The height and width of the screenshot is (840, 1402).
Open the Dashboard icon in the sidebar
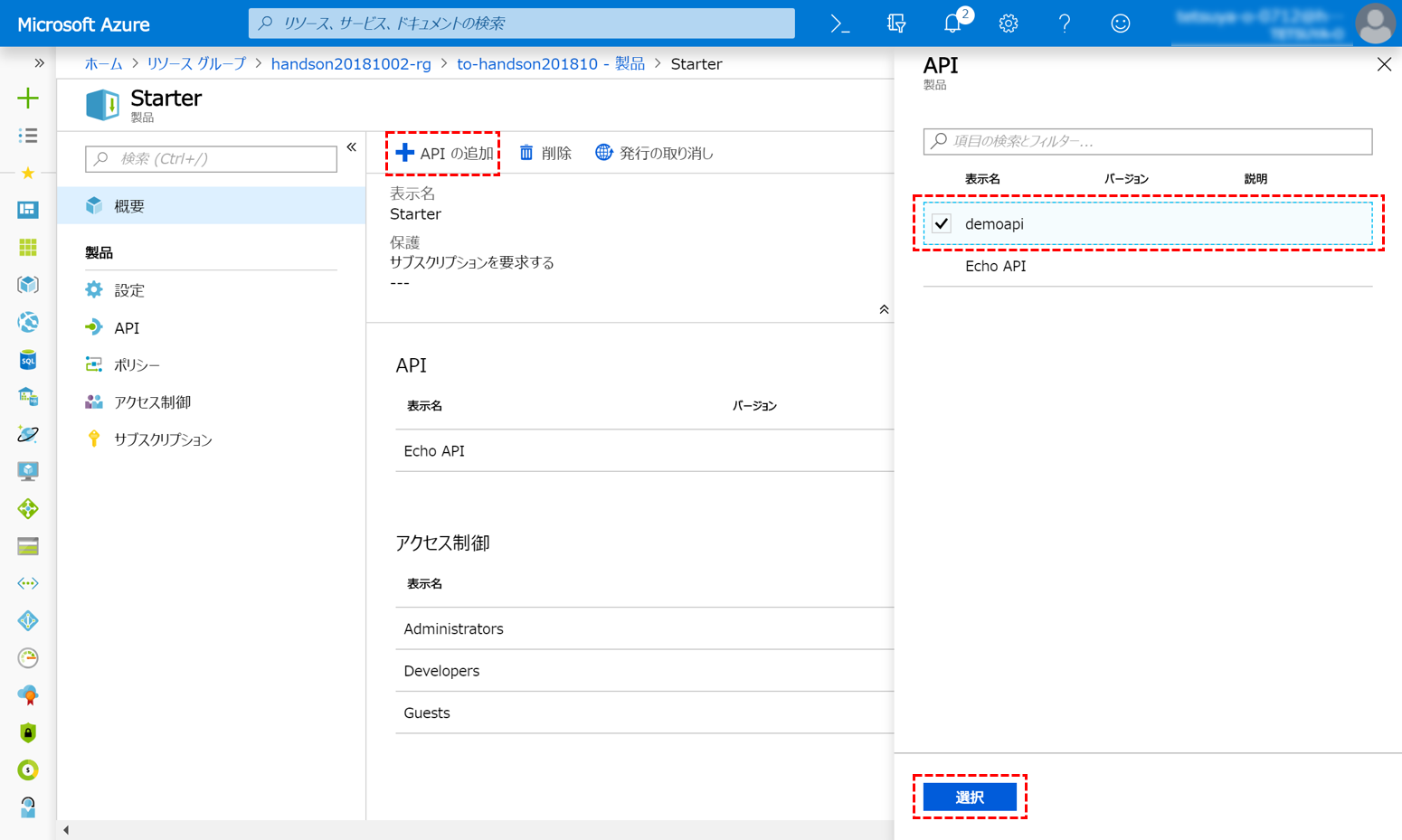[x=28, y=210]
